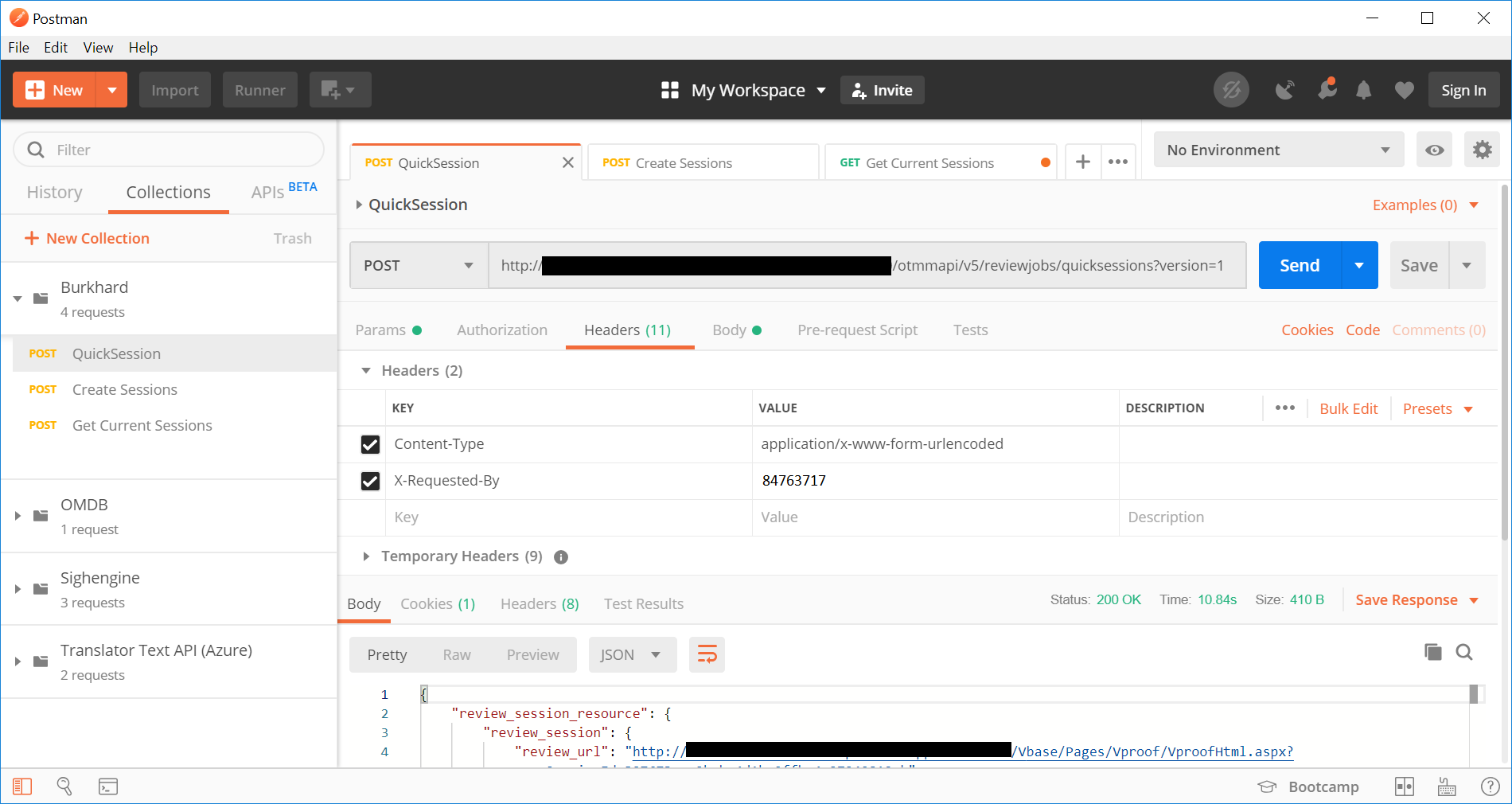Open the Capture requests (satellite) tool

point(1284,90)
